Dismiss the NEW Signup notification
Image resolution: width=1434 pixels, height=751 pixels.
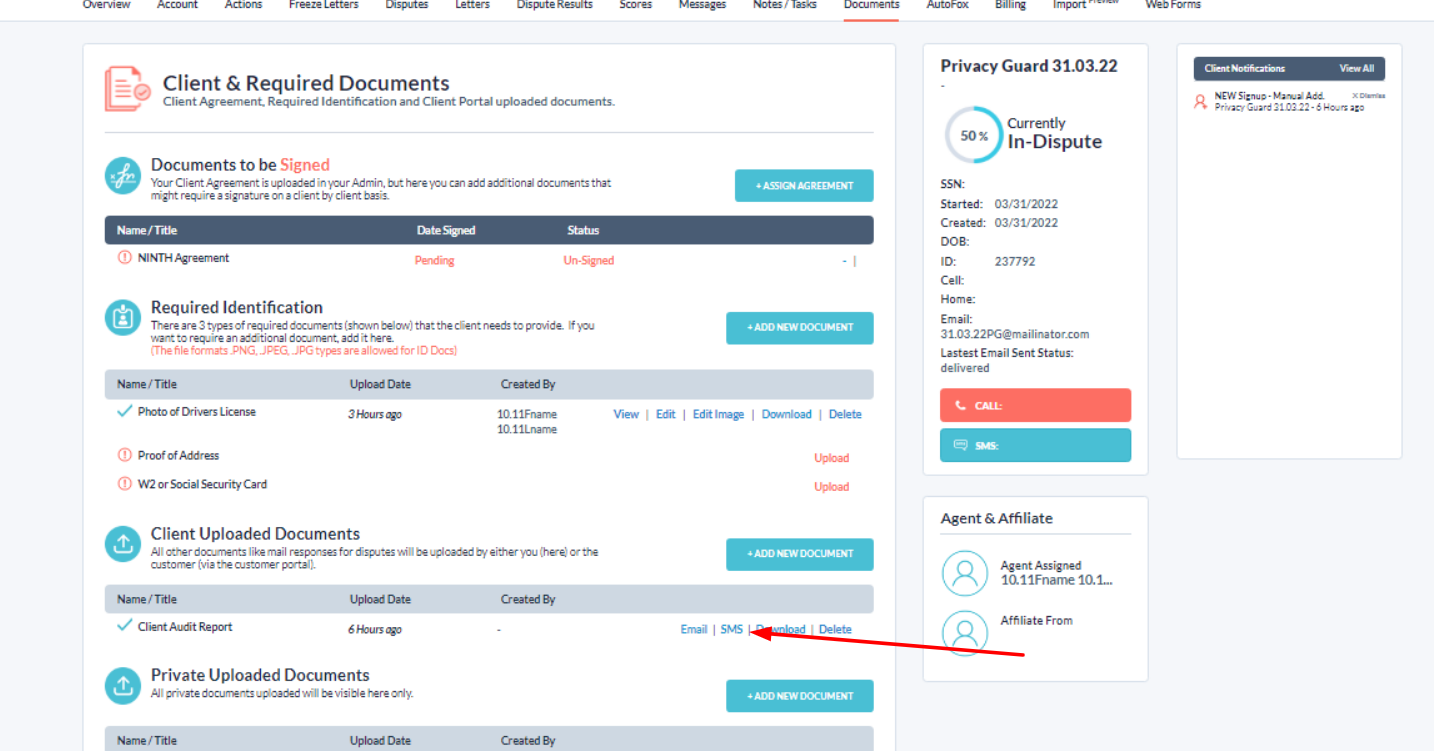pos(1368,96)
